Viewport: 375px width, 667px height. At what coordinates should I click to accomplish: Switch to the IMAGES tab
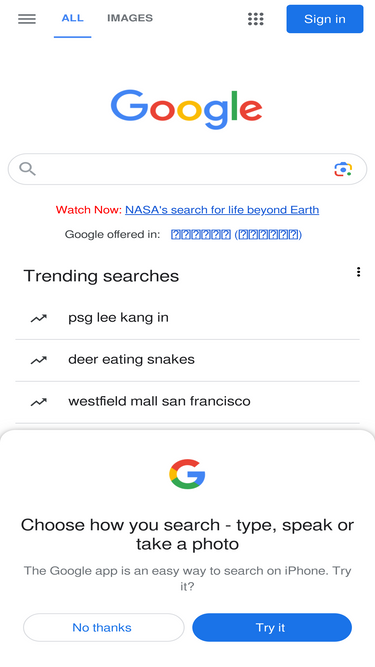coord(130,18)
